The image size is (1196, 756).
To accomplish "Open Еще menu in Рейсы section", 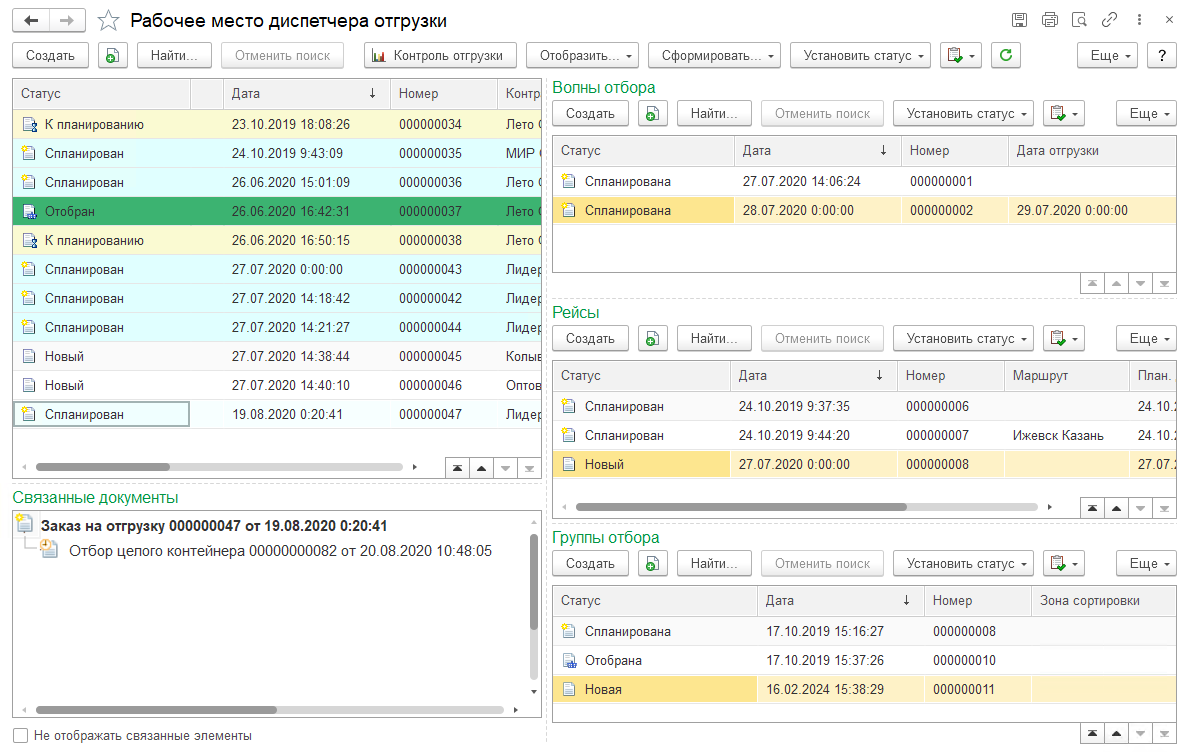I will tap(1146, 339).
